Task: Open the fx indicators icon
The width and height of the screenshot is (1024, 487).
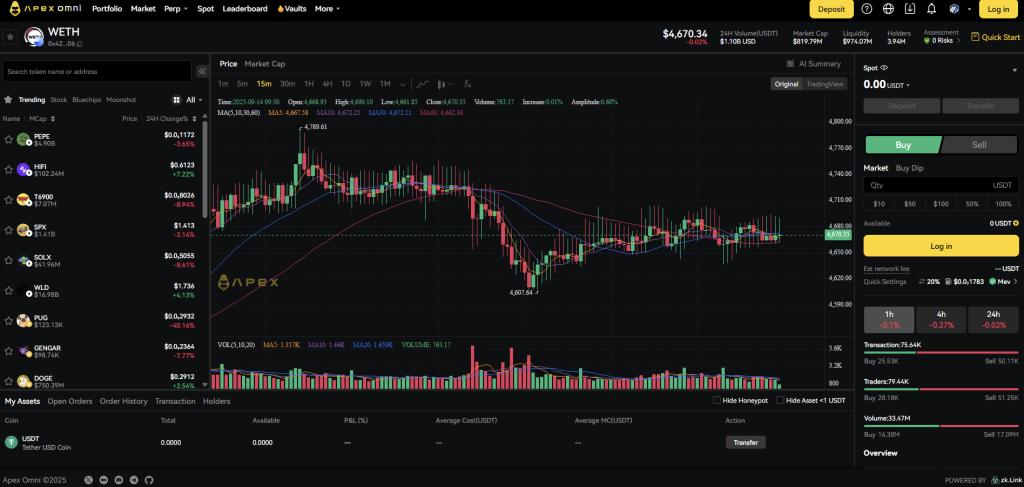Action: point(468,84)
